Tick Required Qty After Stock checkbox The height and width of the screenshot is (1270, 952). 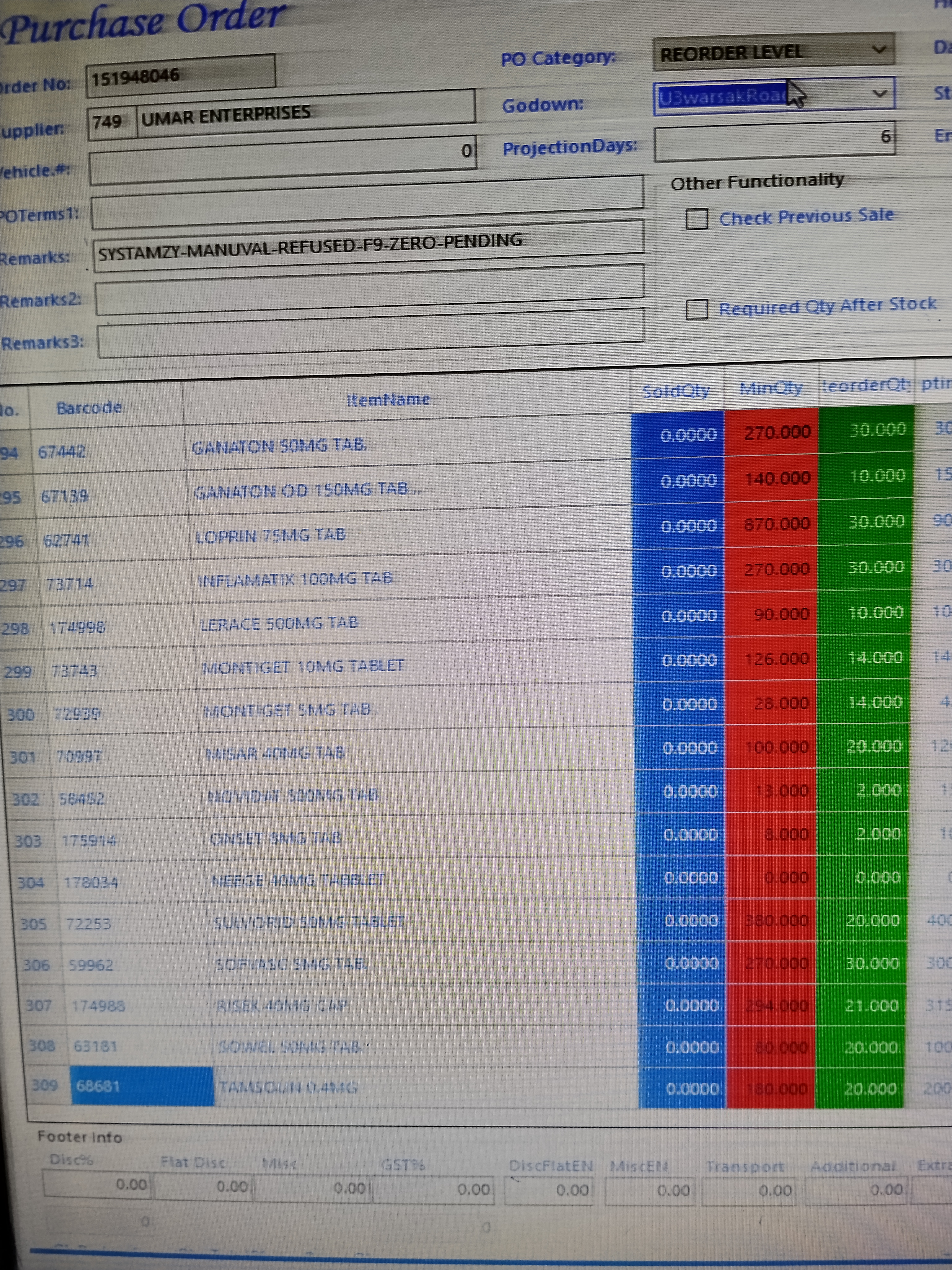pos(697,309)
